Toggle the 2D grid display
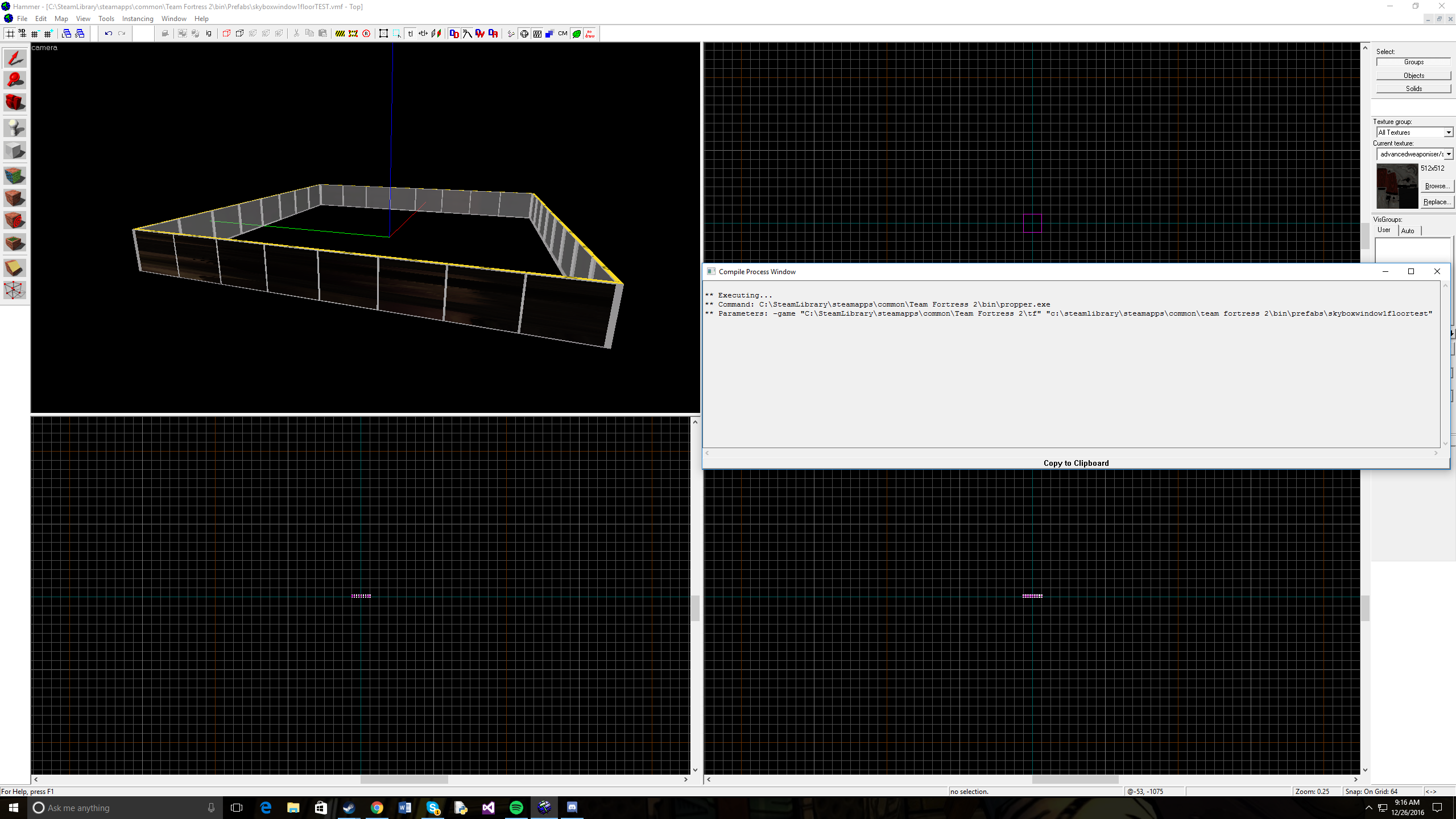This screenshot has width=1456, height=819. point(10,34)
